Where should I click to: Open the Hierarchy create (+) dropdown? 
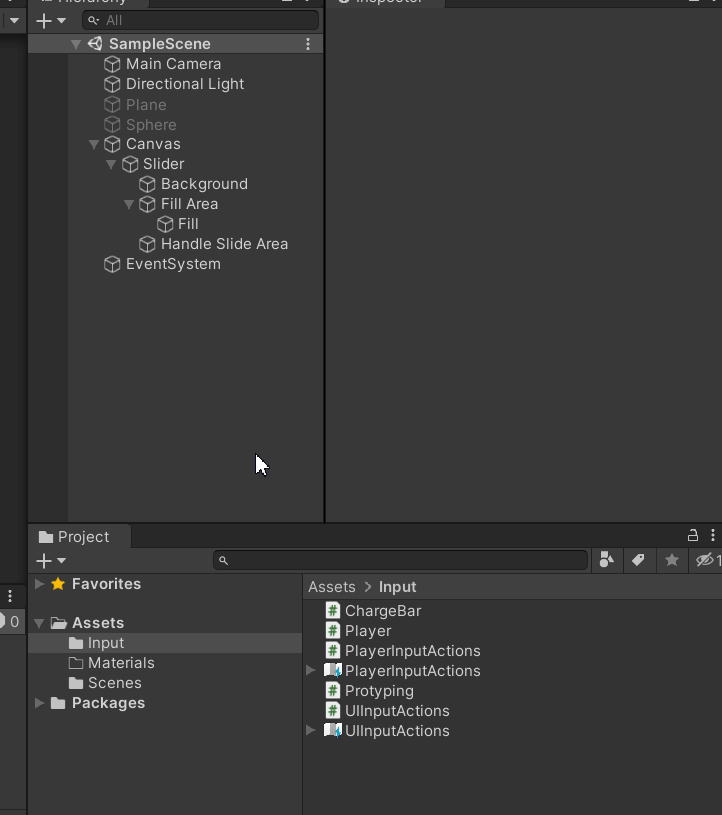51,21
